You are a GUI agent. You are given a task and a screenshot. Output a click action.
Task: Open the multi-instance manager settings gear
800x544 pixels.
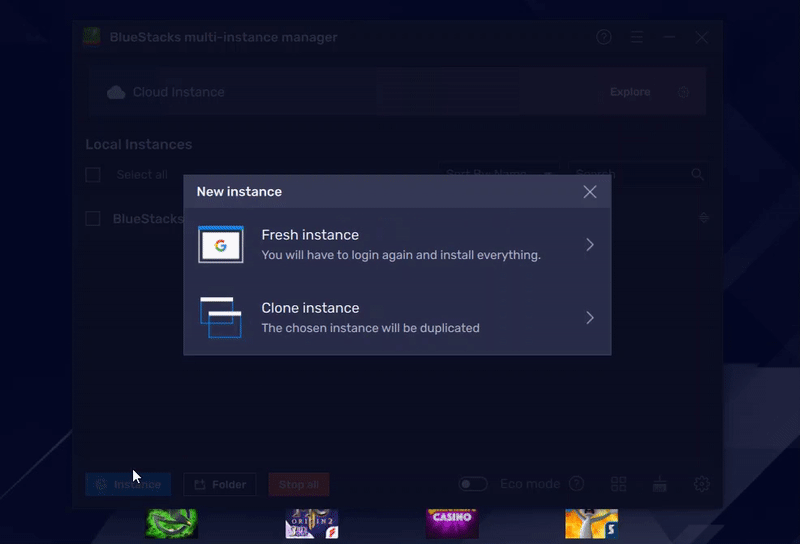pyautogui.click(x=702, y=484)
